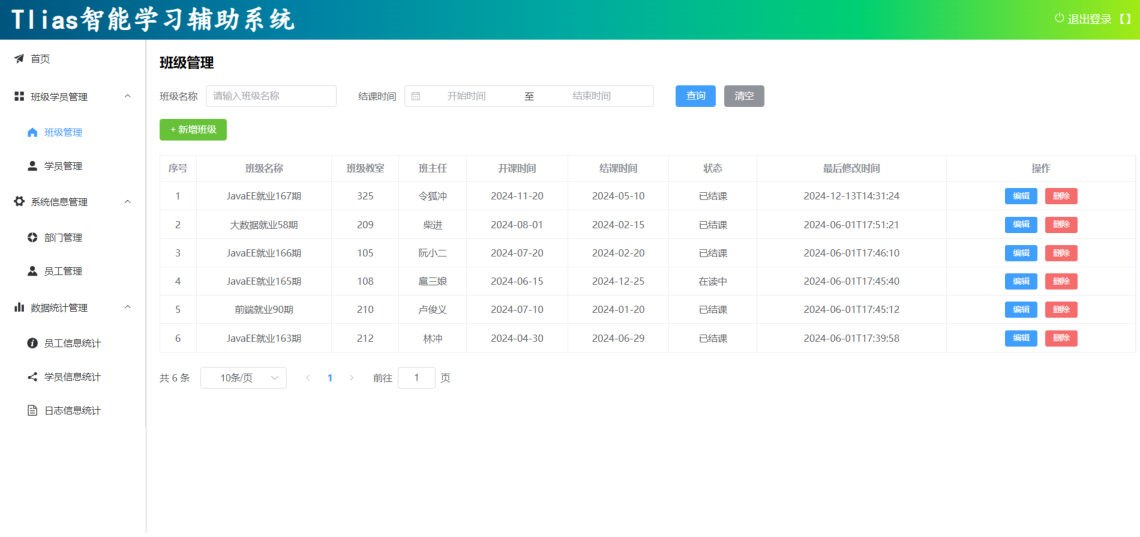The width and height of the screenshot is (1140, 537).
Task: Click the green 新增班级 button
Action: 193,129
